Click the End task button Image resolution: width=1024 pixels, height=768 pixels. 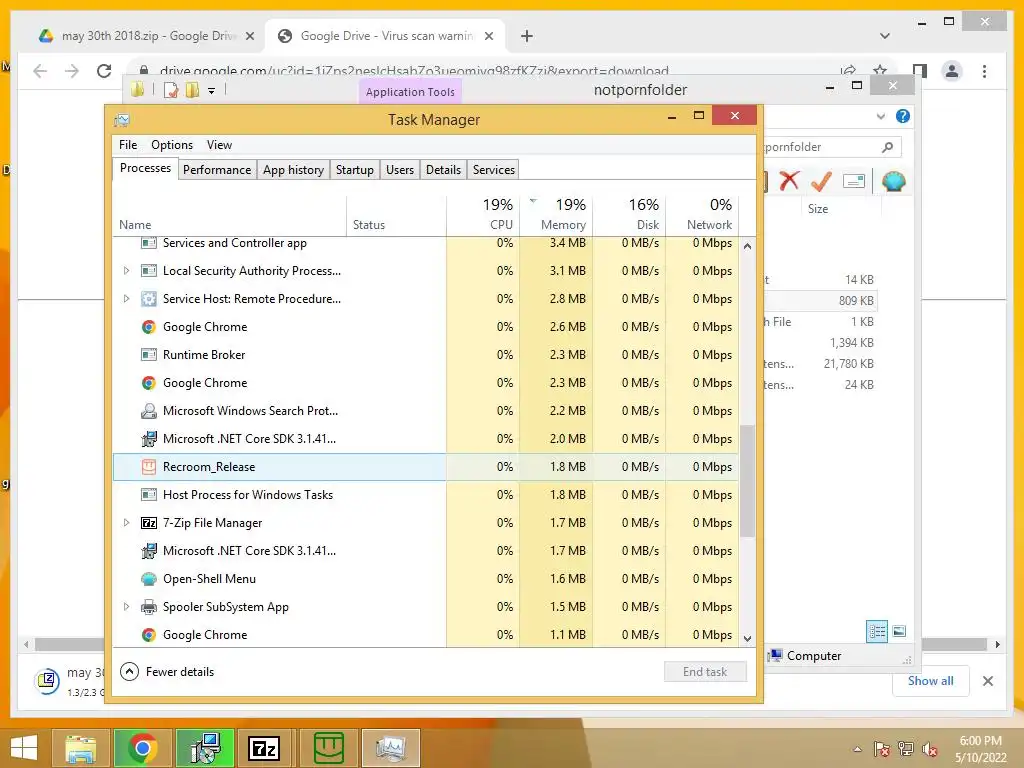705,671
